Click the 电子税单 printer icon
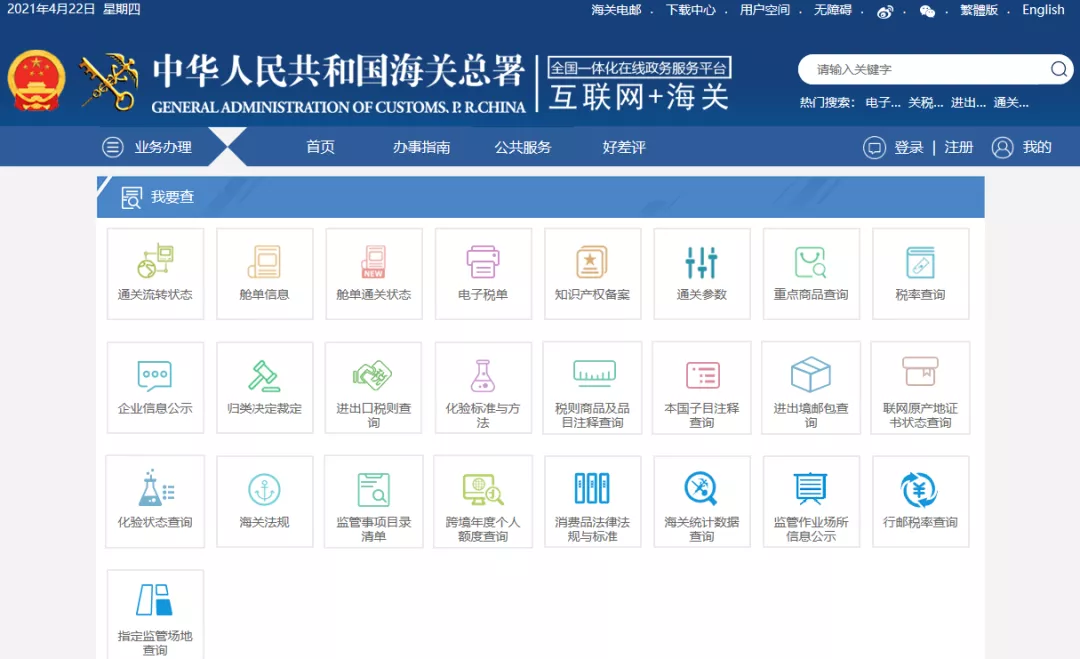This screenshot has width=1080, height=659. 483,262
